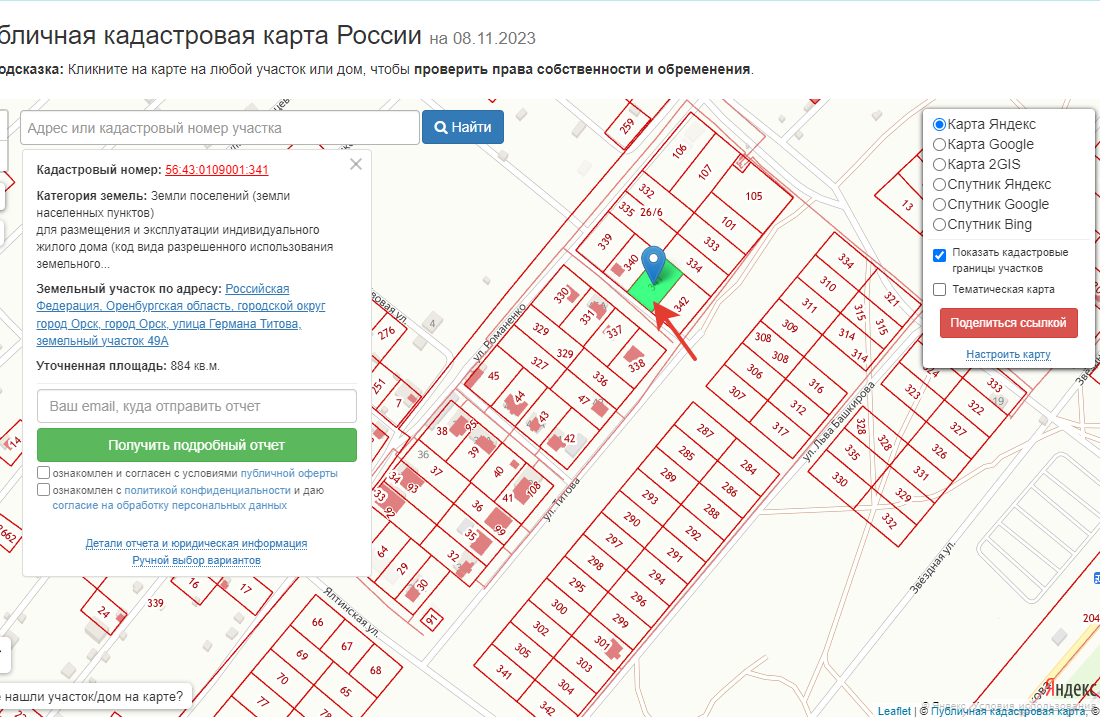Click parcel 17 on the map
This screenshot has width=1100, height=717.
click(x=245, y=588)
